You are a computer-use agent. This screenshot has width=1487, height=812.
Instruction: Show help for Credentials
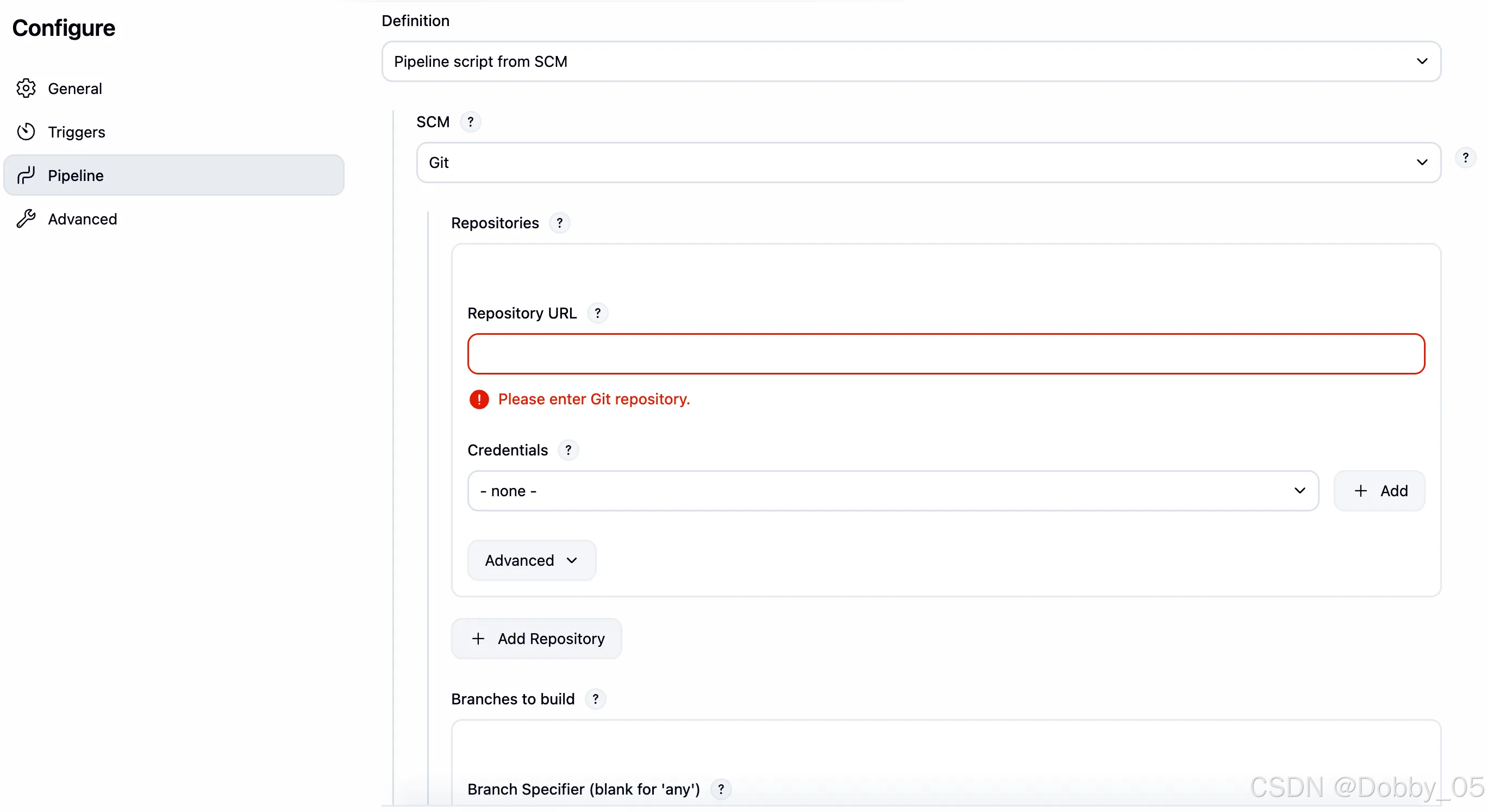[x=568, y=449]
